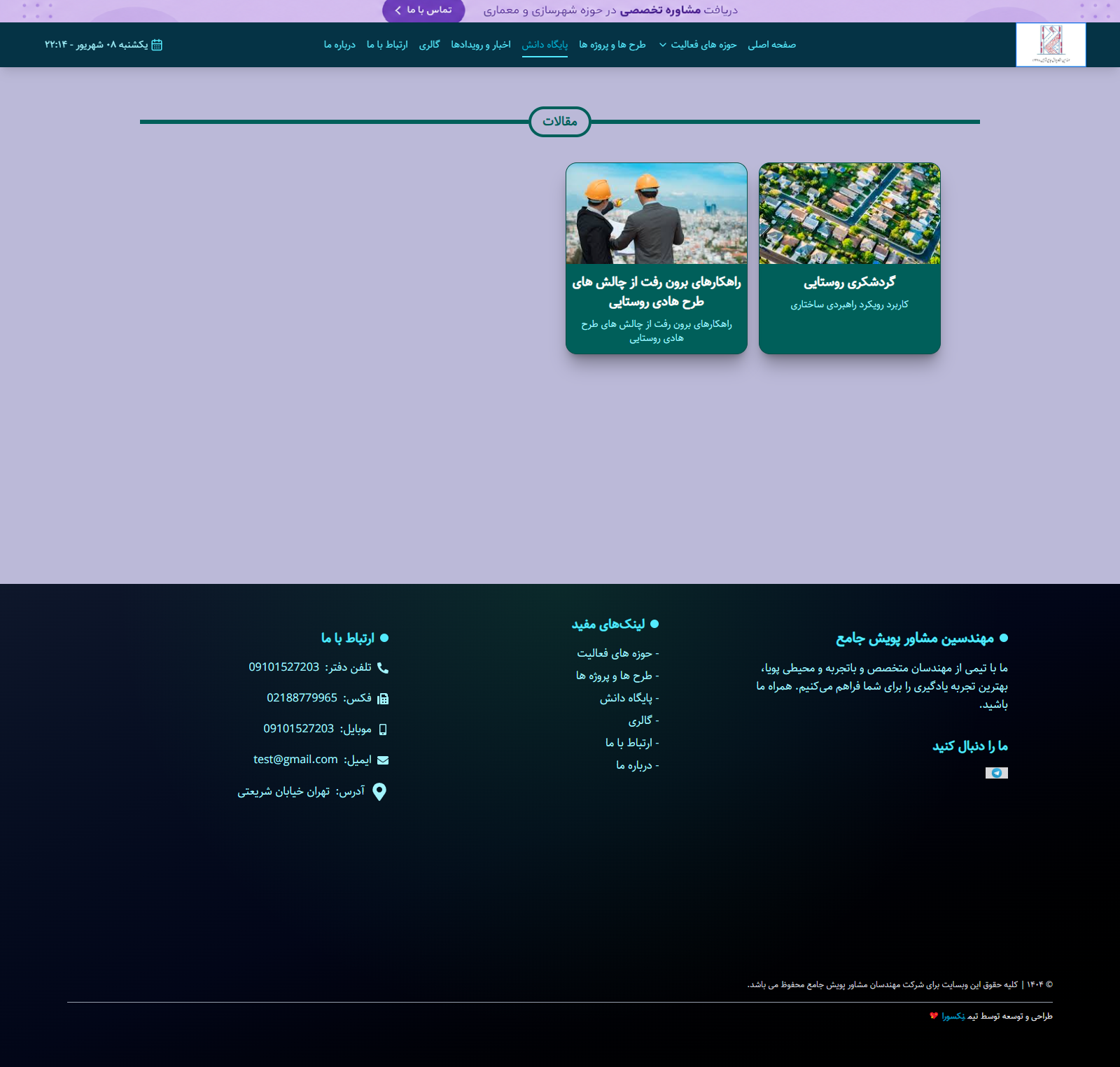Click the calendar icon beside the date
The width and height of the screenshot is (1120, 1067).
[157, 45]
